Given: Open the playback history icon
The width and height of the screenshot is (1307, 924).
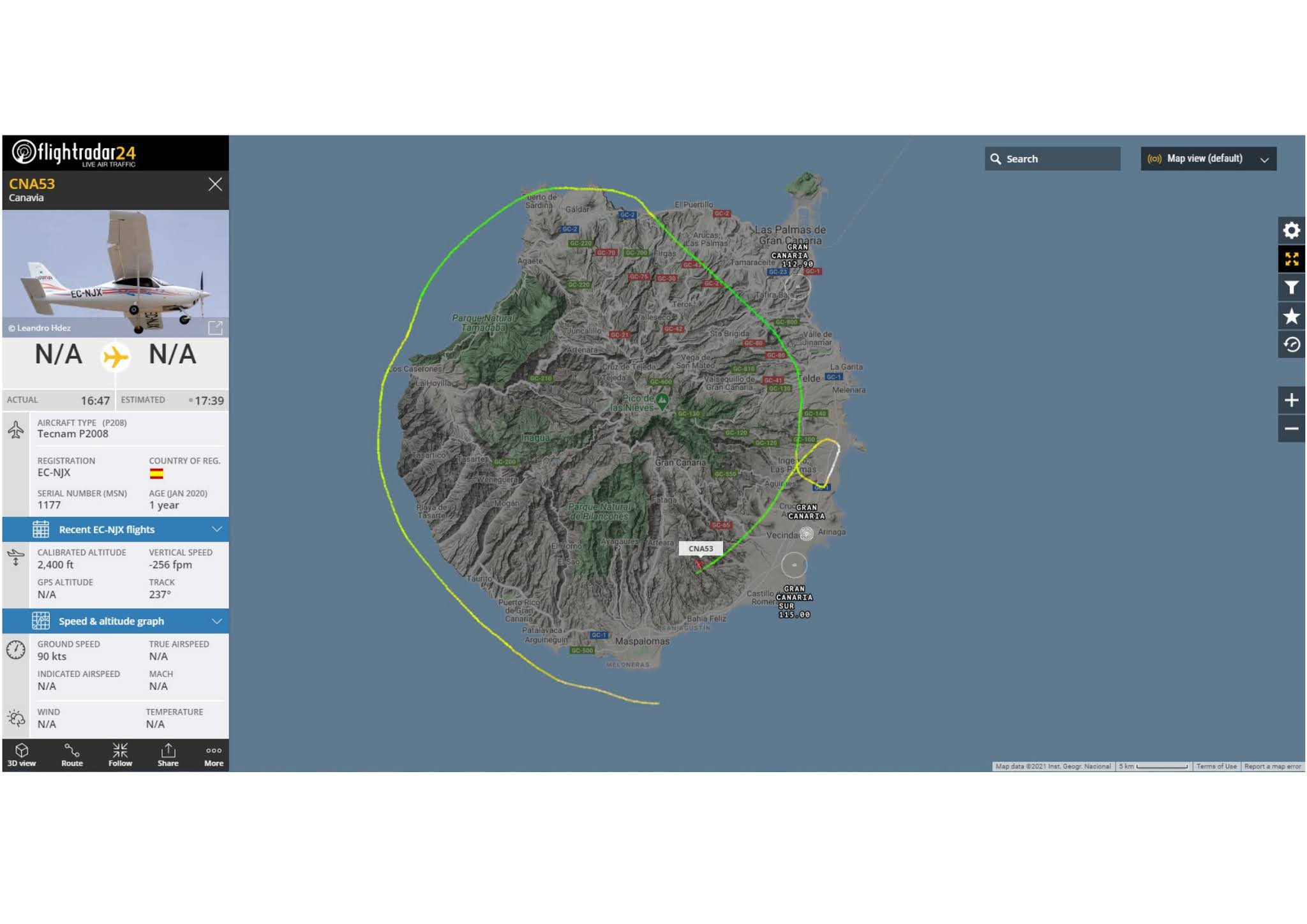Looking at the screenshot, I should click(x=1291, y=345).
